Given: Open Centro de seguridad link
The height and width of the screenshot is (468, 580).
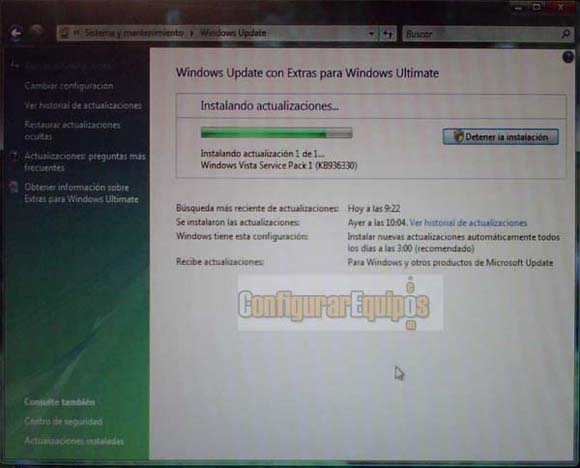Looking at the screenshot, I should coord(63,421).
